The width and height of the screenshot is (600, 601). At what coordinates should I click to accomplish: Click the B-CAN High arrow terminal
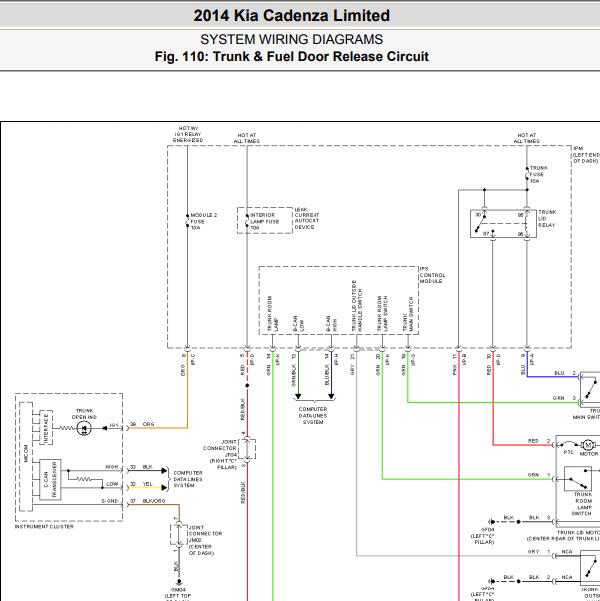pyautogui.click(x=331, y=396)
